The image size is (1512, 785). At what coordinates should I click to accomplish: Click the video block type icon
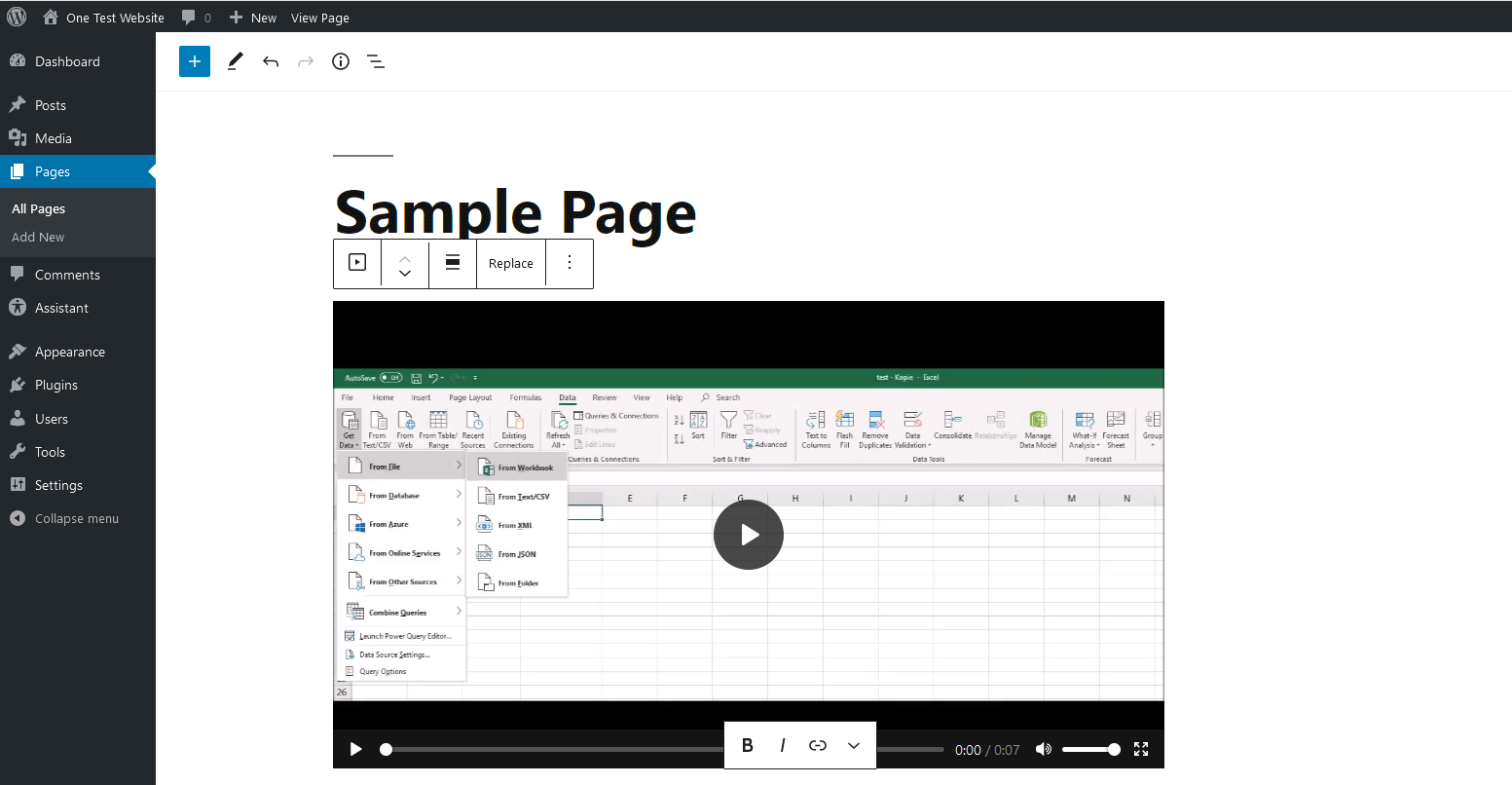tap(357, 263)
